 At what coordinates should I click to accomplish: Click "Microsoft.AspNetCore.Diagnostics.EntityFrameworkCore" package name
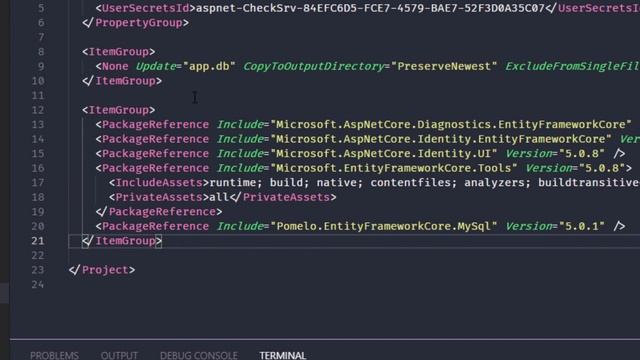451,124
